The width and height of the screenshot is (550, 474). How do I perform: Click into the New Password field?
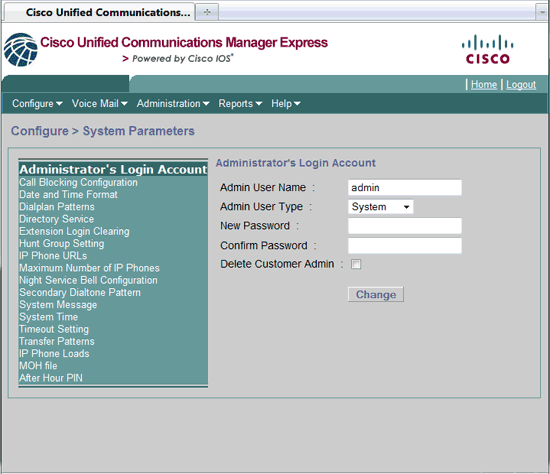pyautogui.click(x=405, y=226)
